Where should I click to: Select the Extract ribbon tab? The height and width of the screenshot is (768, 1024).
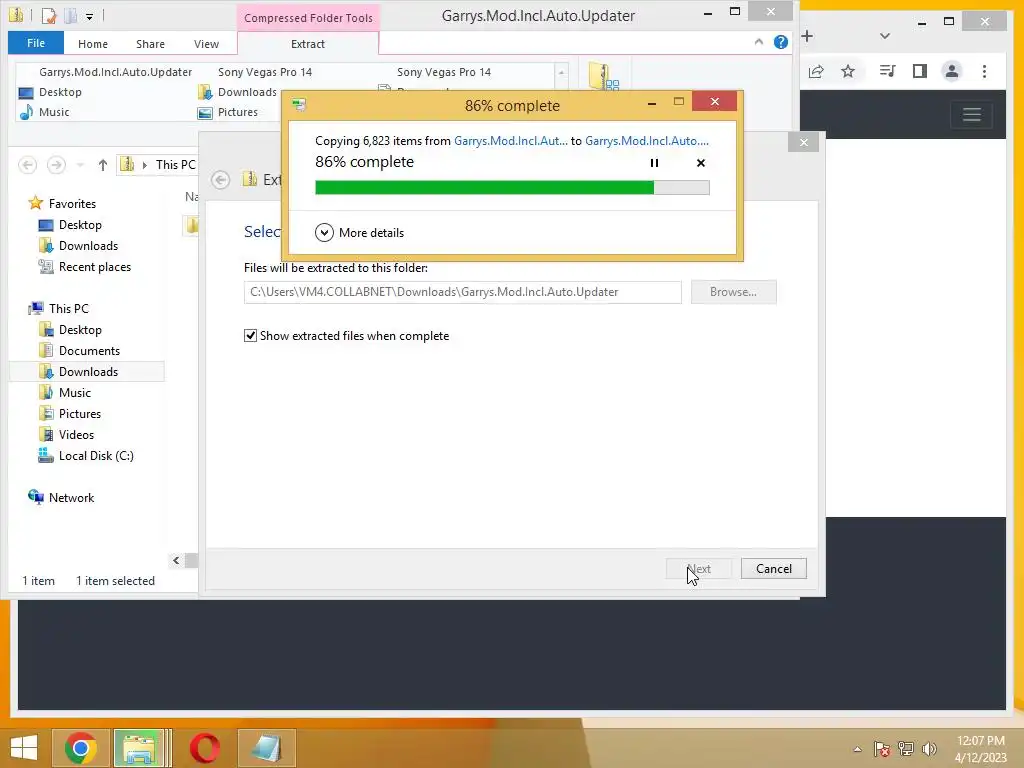(x=308, y=44)
